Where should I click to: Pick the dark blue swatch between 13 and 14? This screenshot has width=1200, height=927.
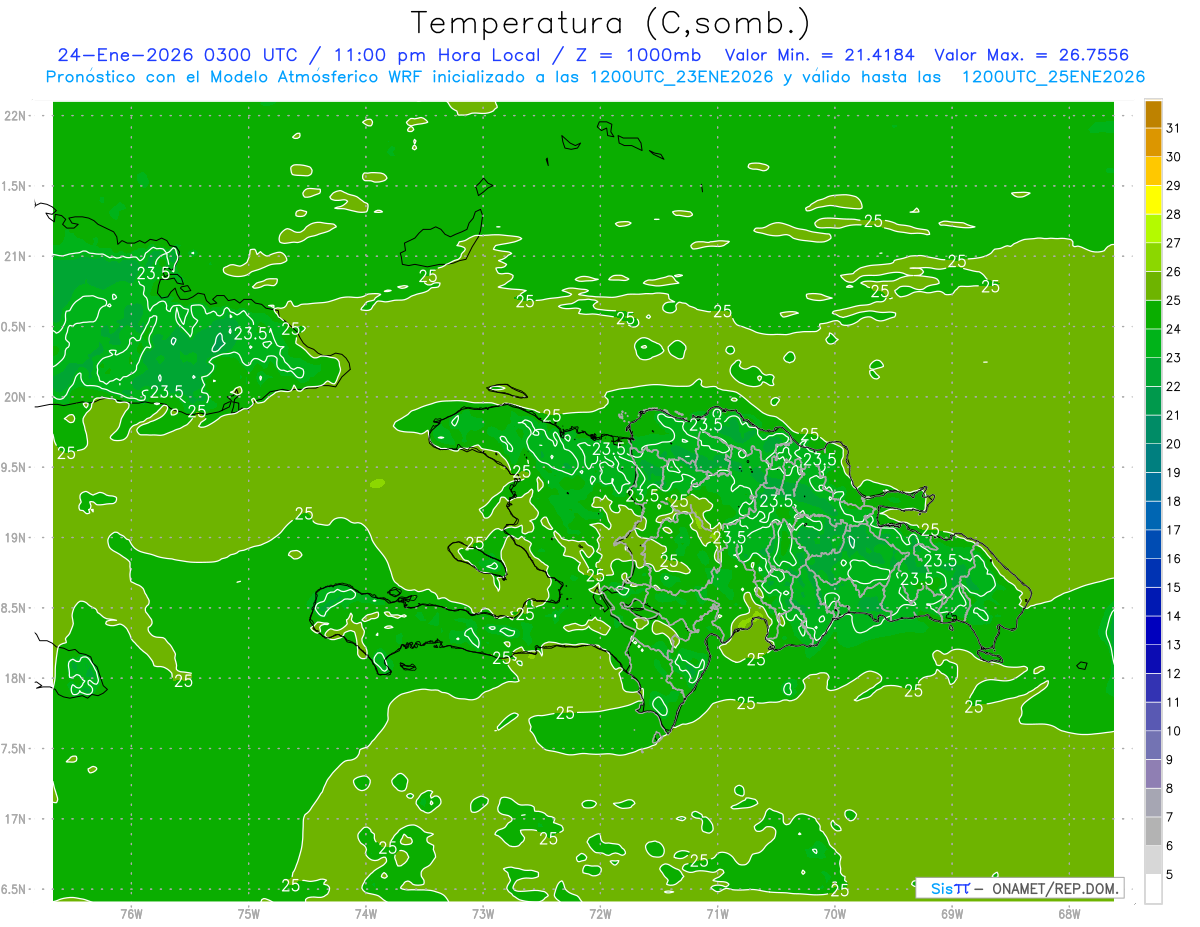point(1153,630)
